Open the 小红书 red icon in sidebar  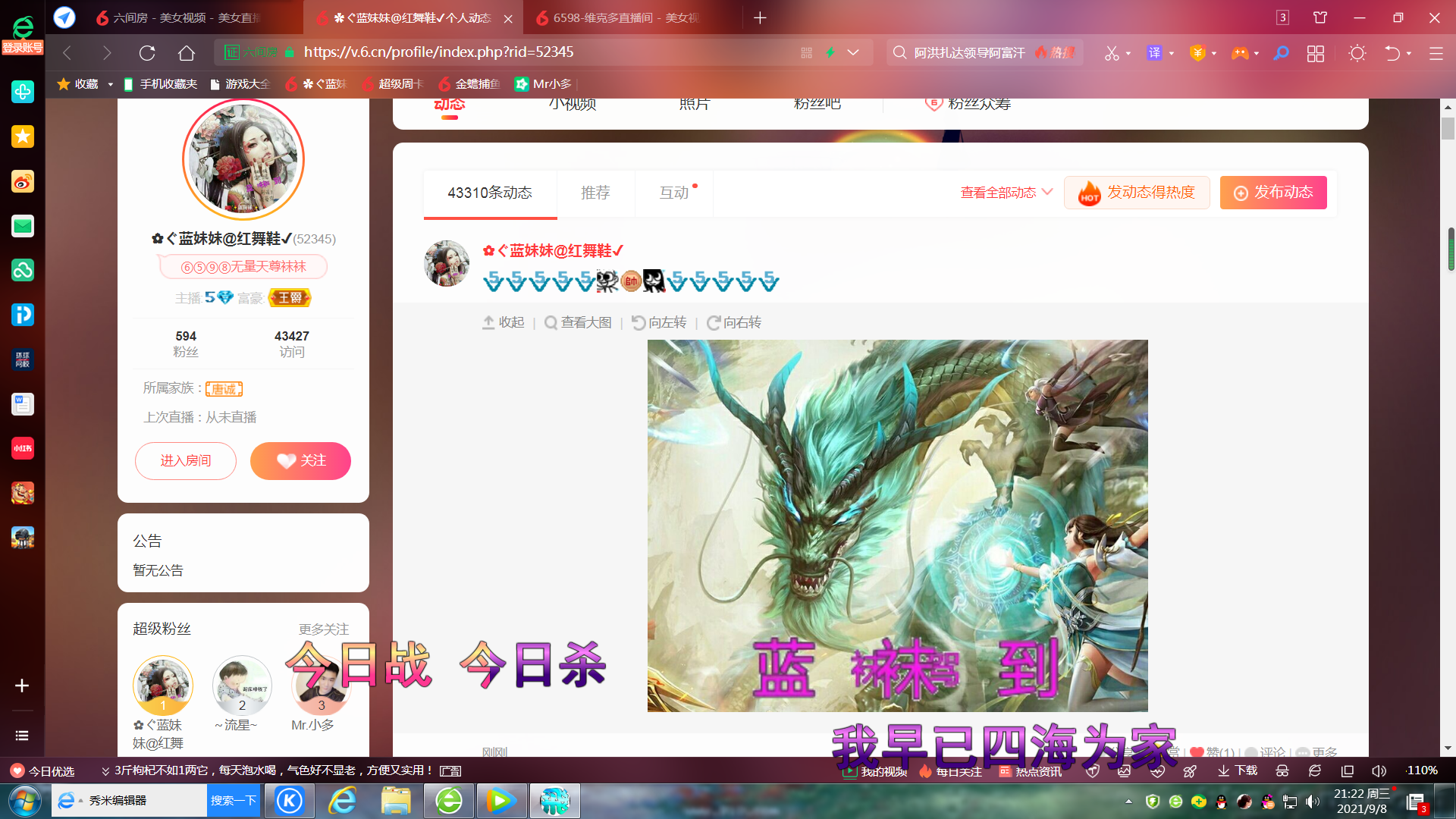(23, 448)
